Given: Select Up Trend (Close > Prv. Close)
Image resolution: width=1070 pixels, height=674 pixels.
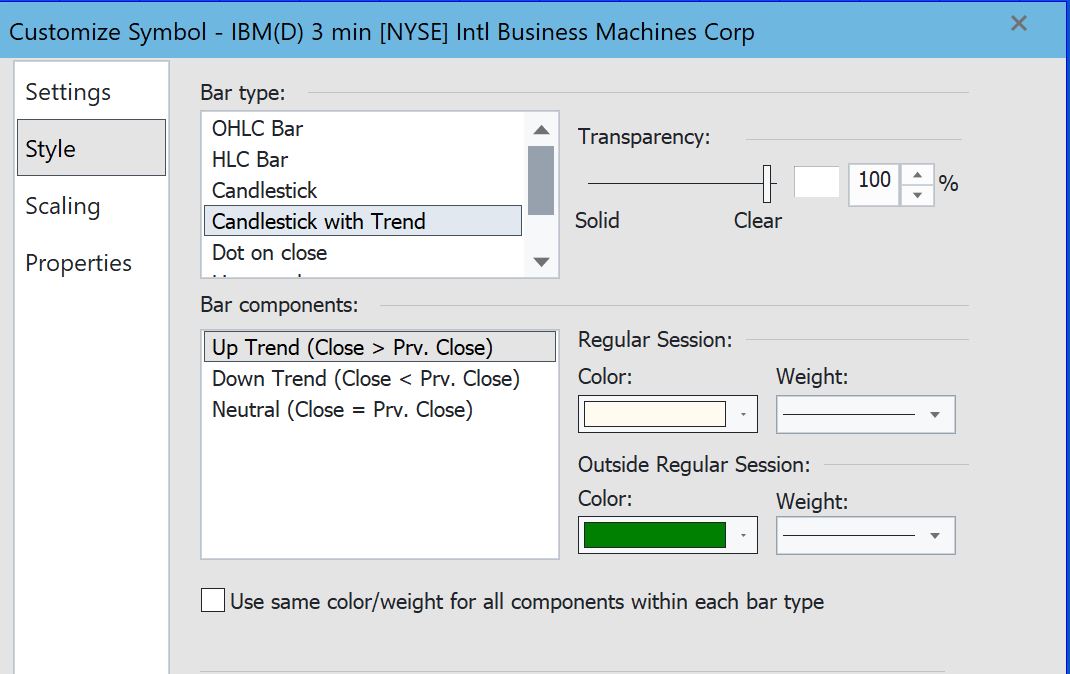Looking at the screenshot, I should click(379, 347).
